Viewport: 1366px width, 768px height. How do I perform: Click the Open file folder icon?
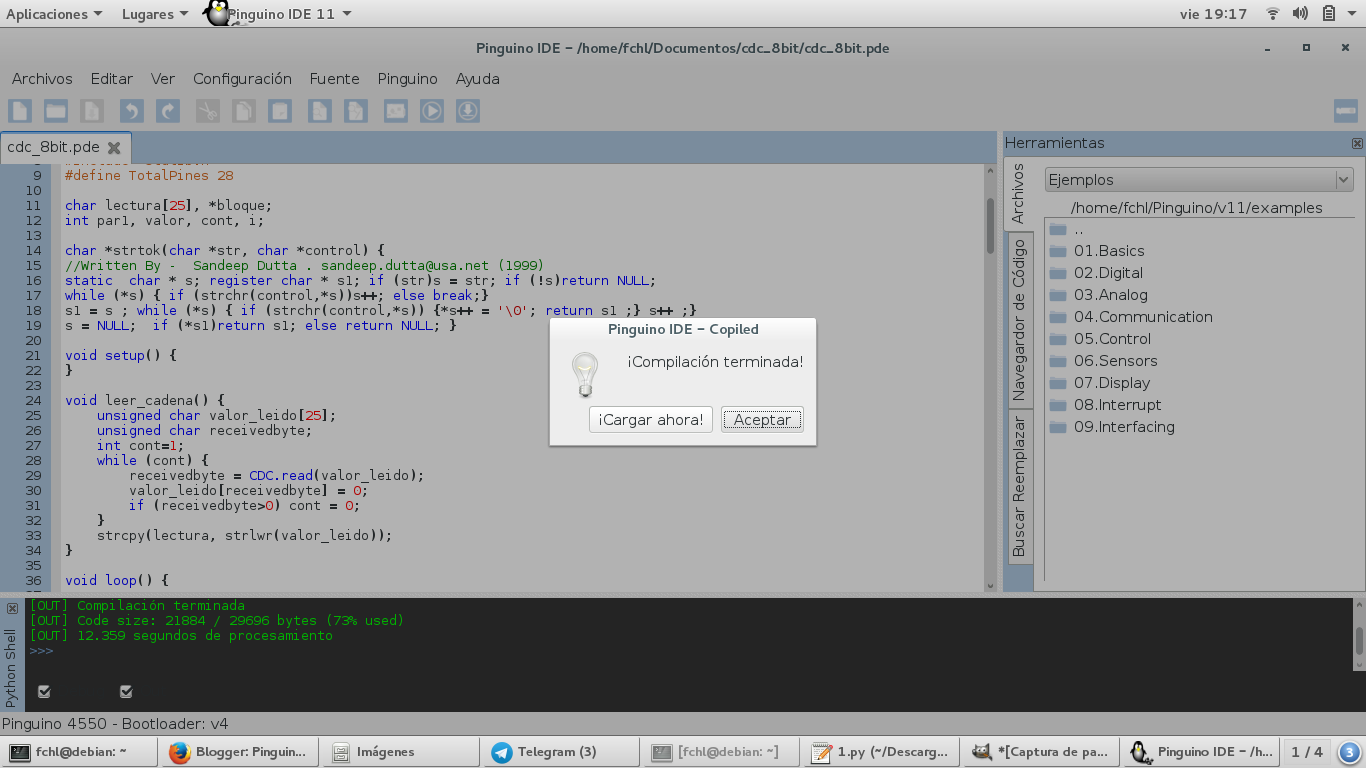click(55, 111)
